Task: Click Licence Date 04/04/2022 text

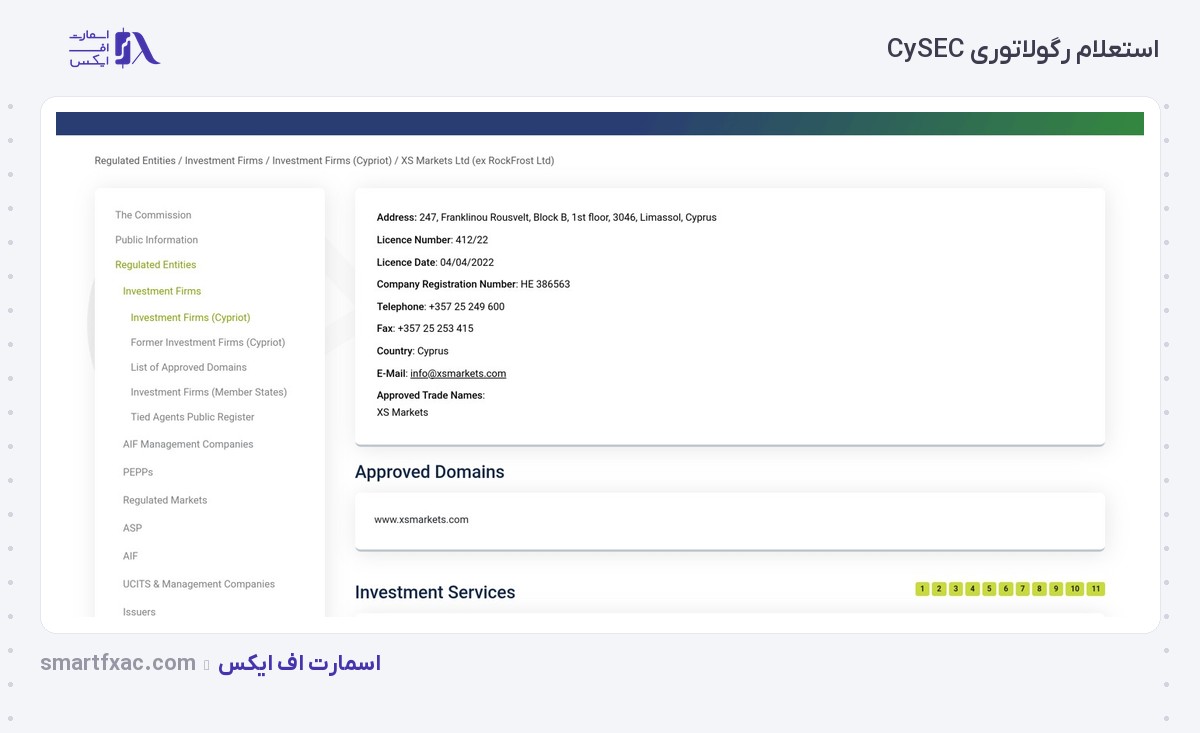Action: click(435, 262)
